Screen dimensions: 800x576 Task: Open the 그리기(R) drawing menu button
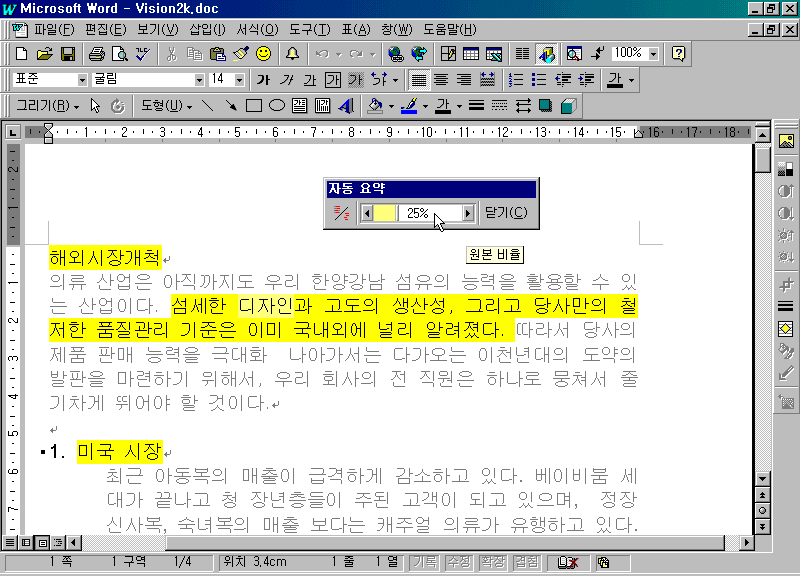point(48,105)
